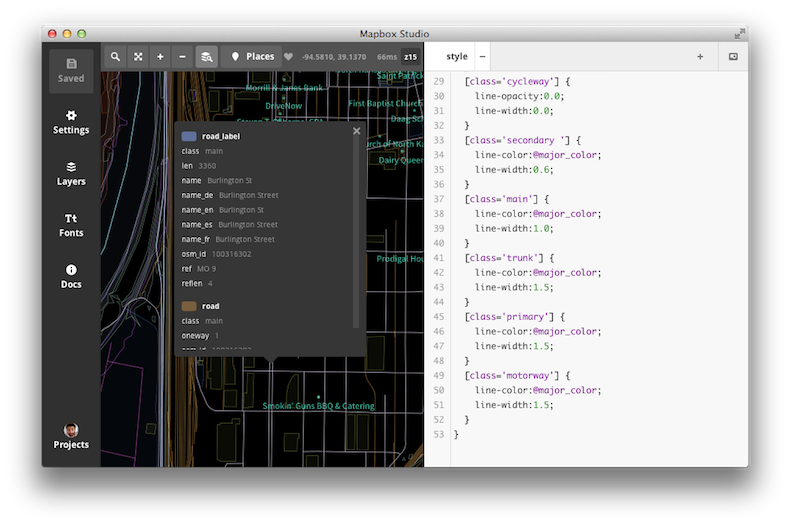This screenshot has width=790, height=525.
Task: Click the popup scrollbar
Action: click(356, 234)
